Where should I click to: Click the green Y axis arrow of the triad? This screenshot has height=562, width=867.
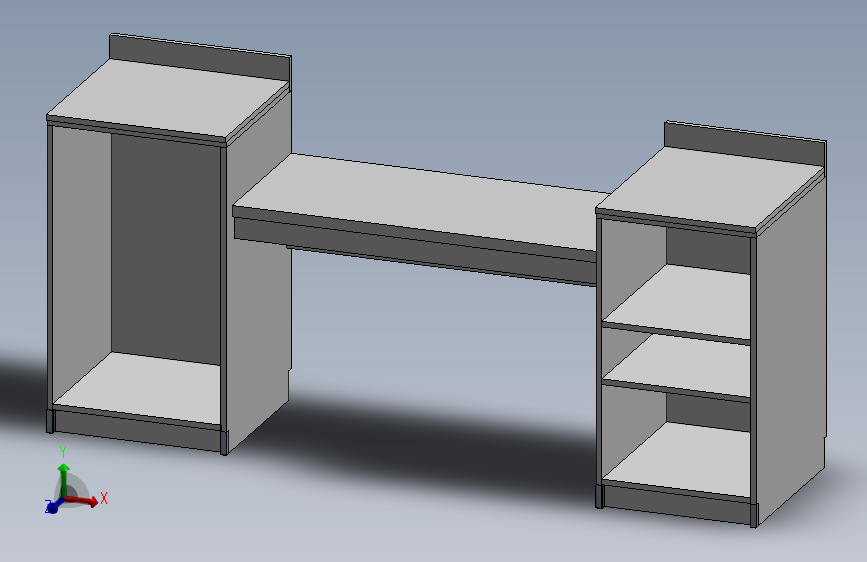(x=64, y=480)
